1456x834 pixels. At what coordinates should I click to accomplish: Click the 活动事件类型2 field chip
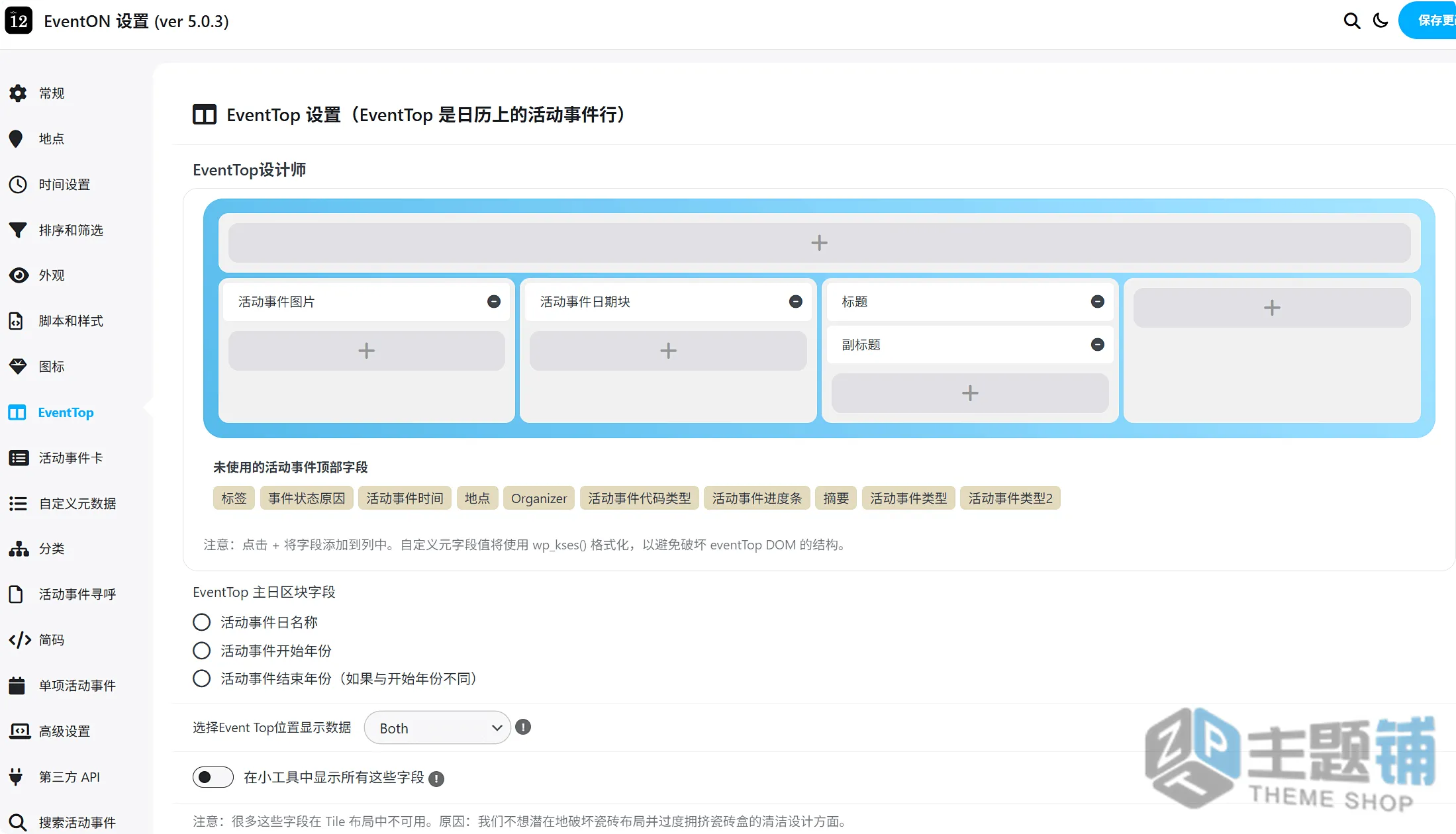click(x=1010, y=498)
